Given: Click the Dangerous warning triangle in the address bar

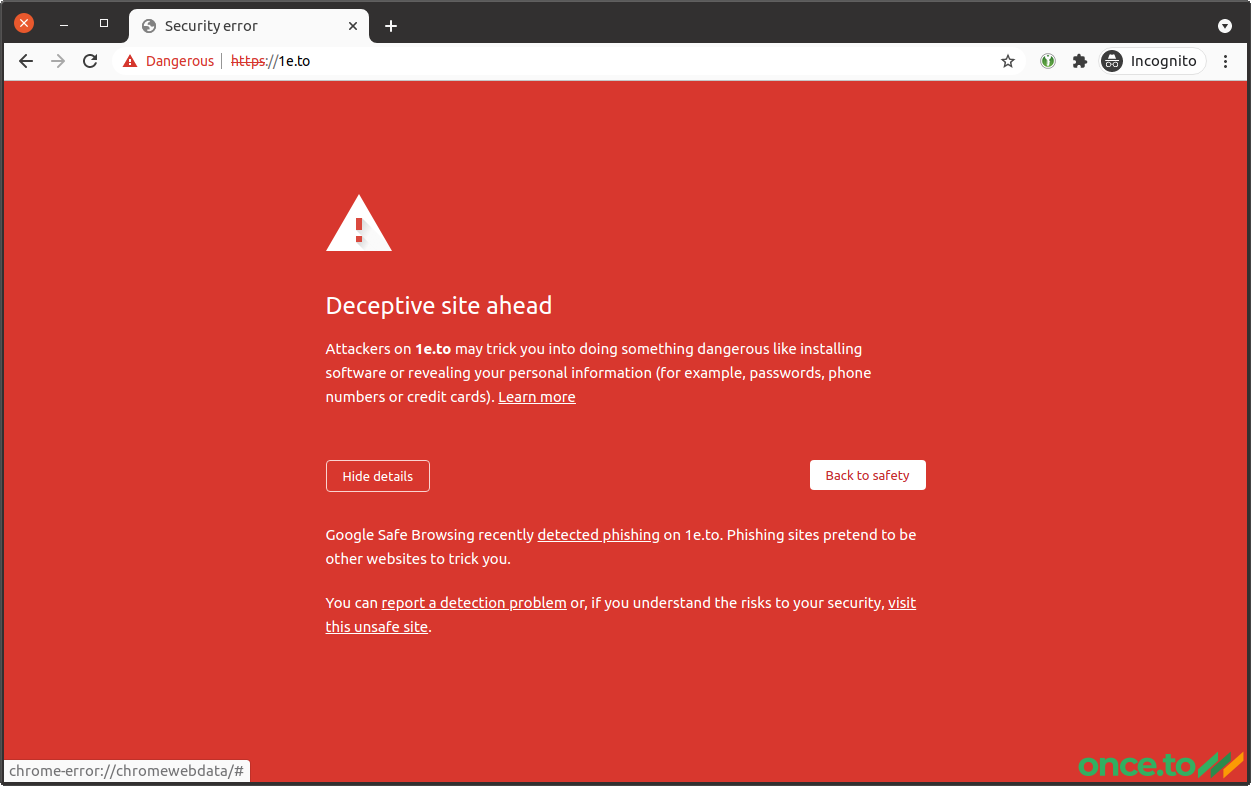Looking at the screenshot, I should coord(130,61).
